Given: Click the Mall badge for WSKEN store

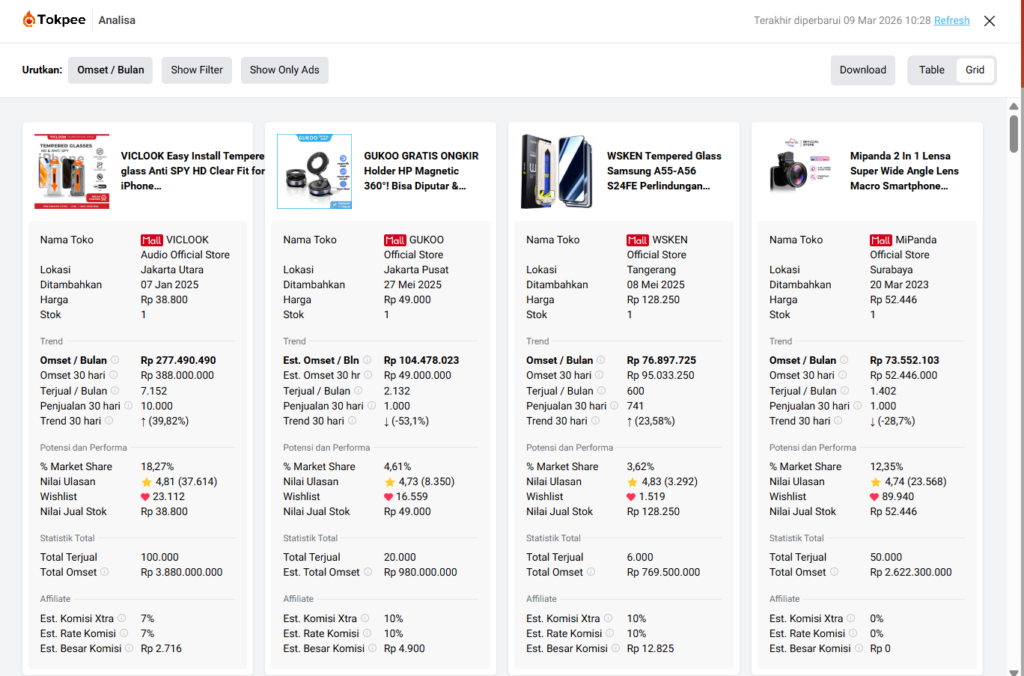Looking at the screenshot, I should 637,240.
